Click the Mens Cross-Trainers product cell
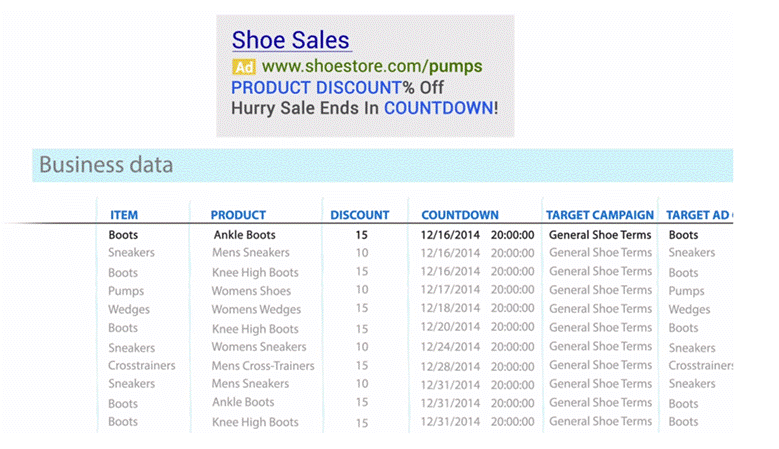The width and height of the screenshot is (779, 449). tap(263, 366)
